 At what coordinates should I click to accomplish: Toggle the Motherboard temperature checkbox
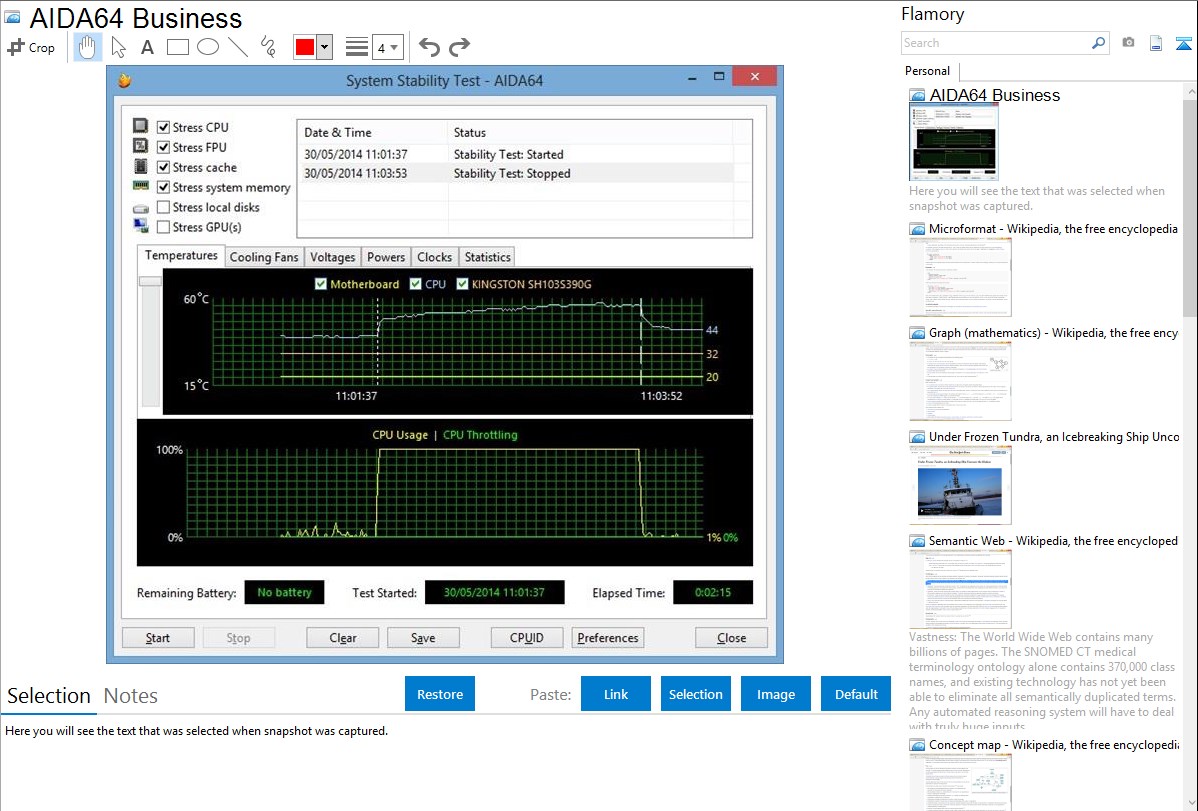pos(321,284)
